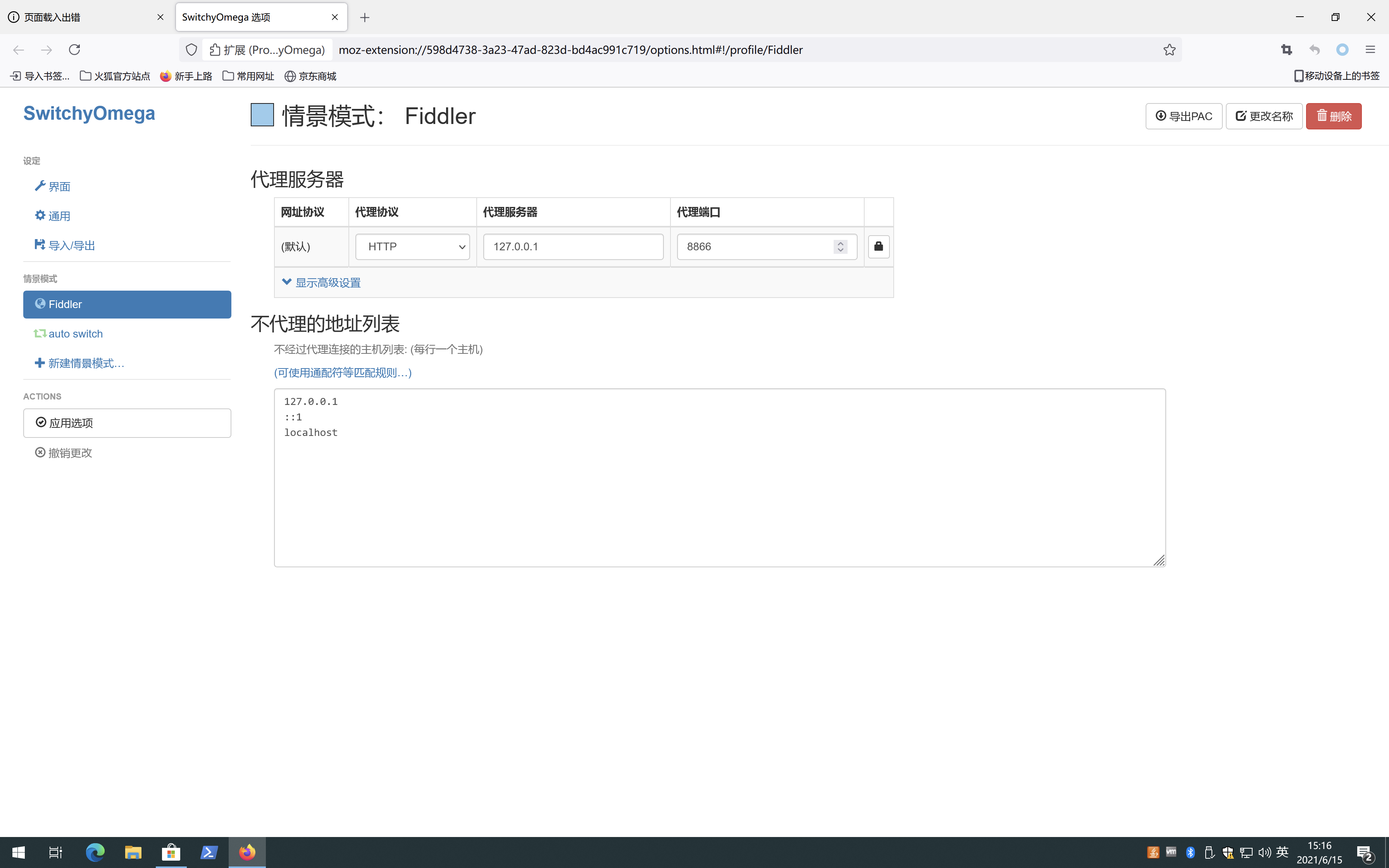
Task: Click the blue profile color swatch
Action: (x=262, y=115)
